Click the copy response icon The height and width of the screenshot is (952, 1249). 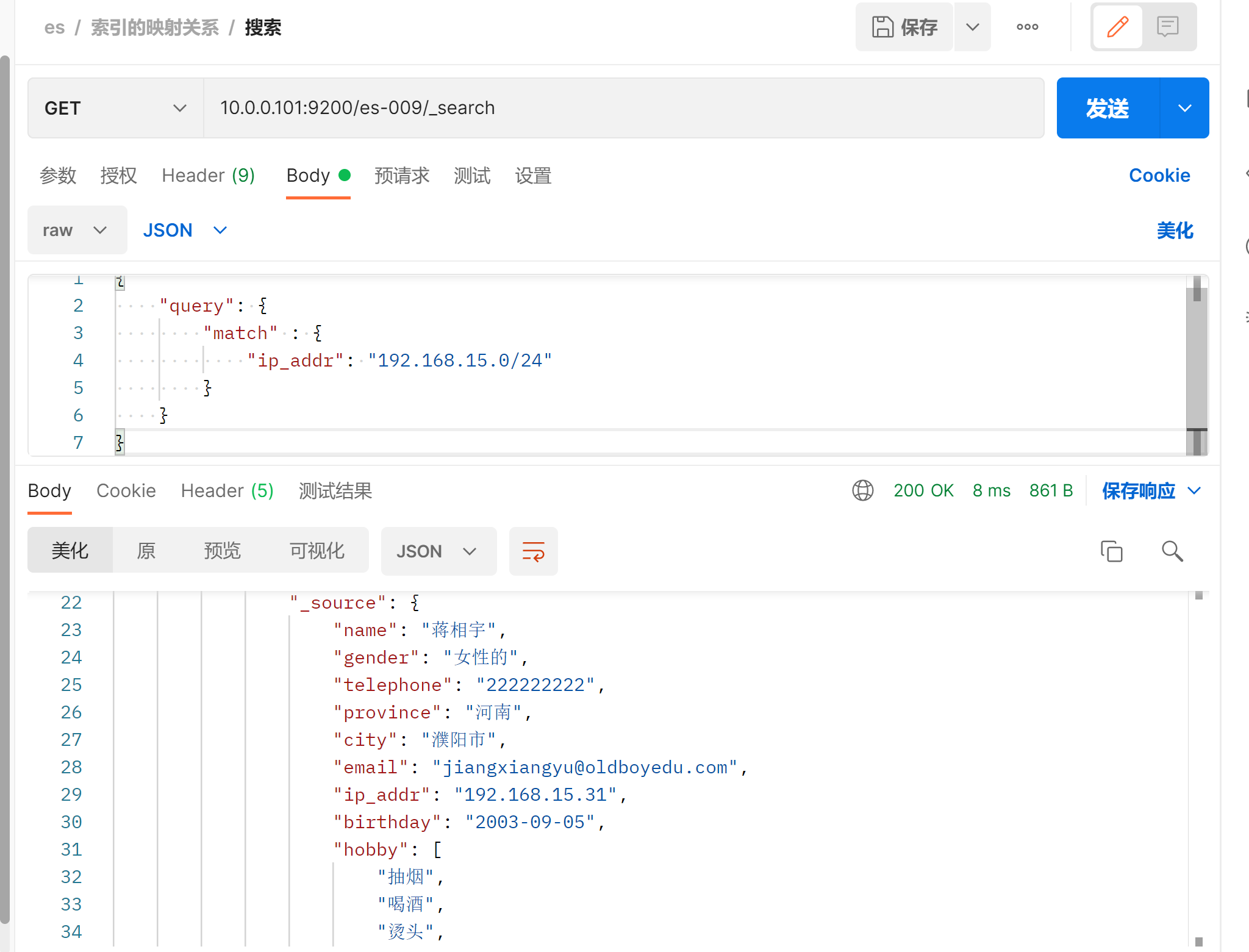tap(1111, 551)
